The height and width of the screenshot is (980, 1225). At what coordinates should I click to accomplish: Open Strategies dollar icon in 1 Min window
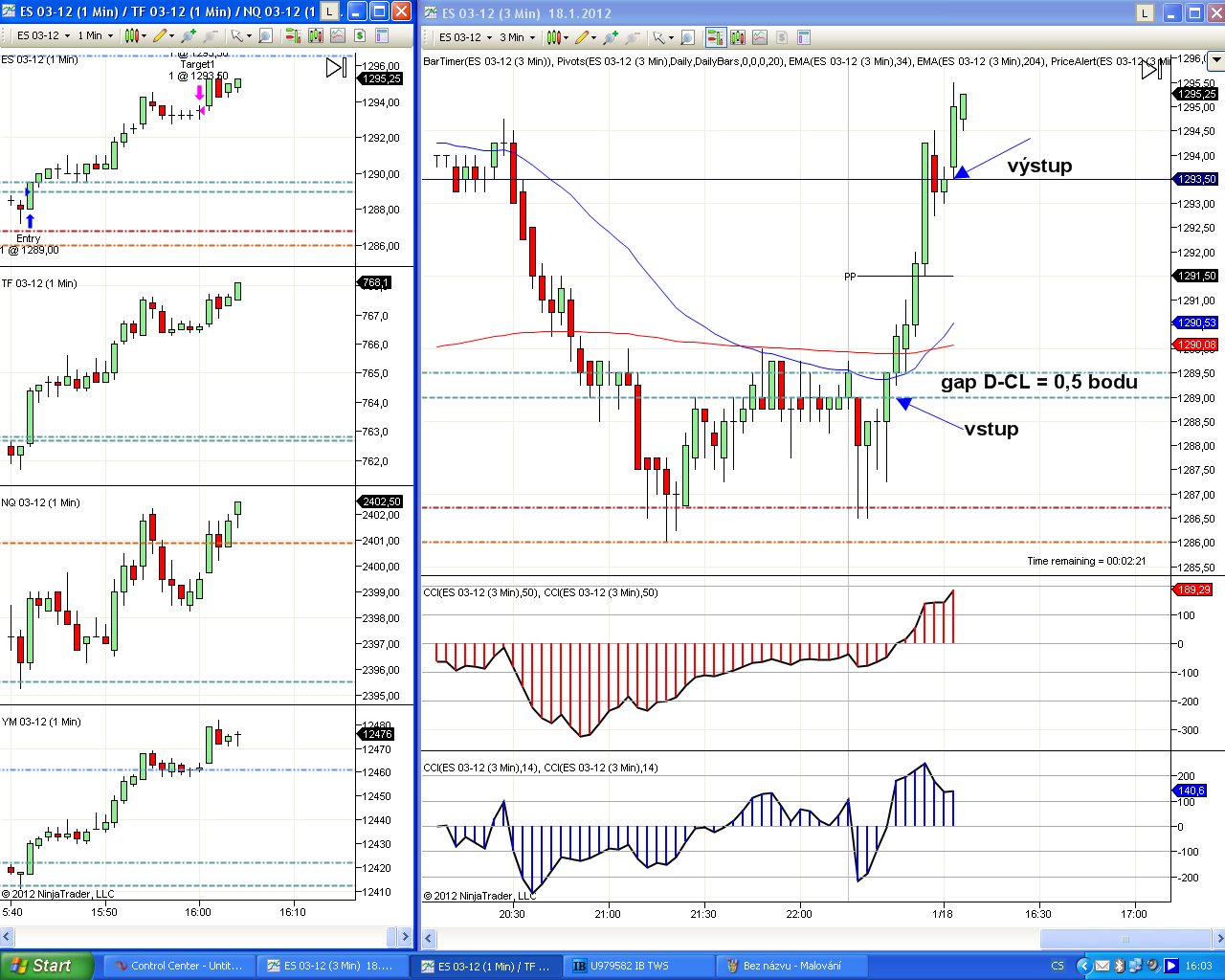pos(360,35)
